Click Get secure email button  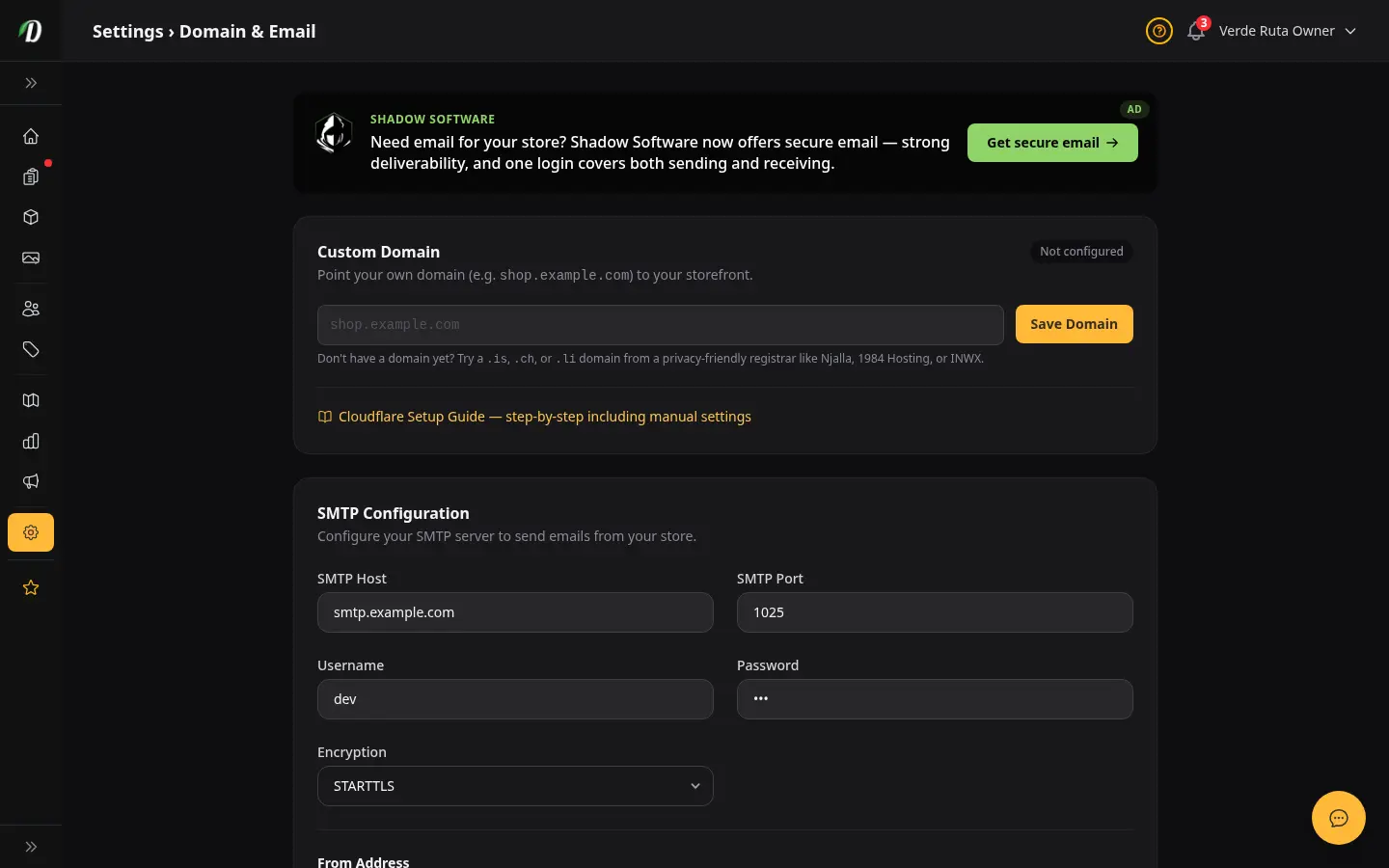pyautogui.click(x=1052, y=143)
